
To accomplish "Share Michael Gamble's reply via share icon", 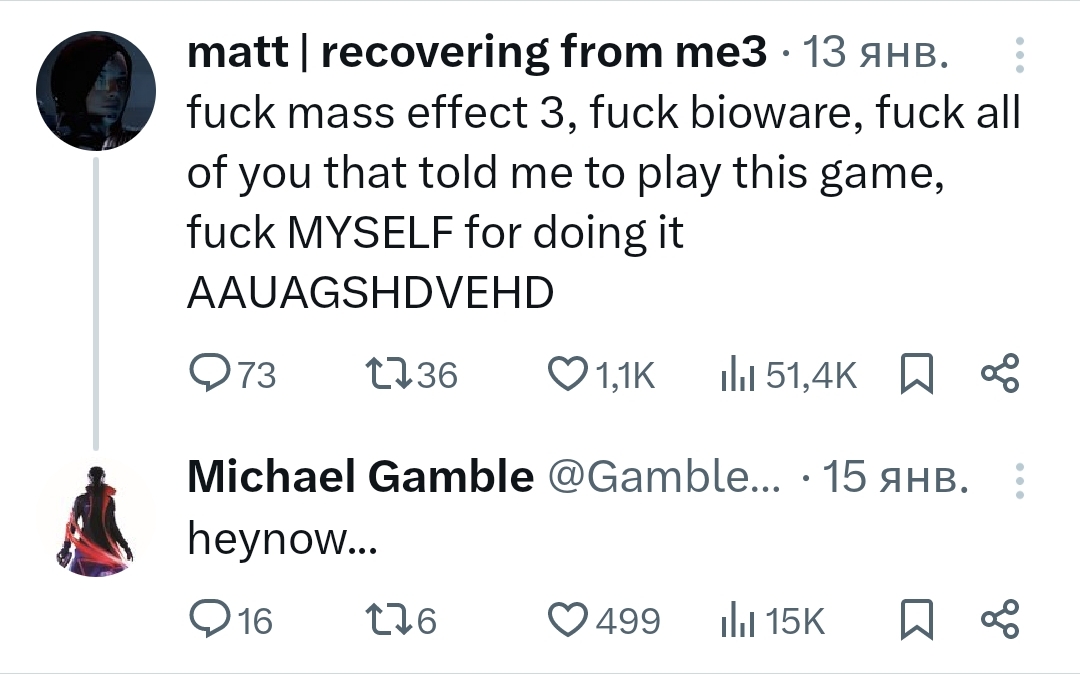I will [x=1000, y=619].
